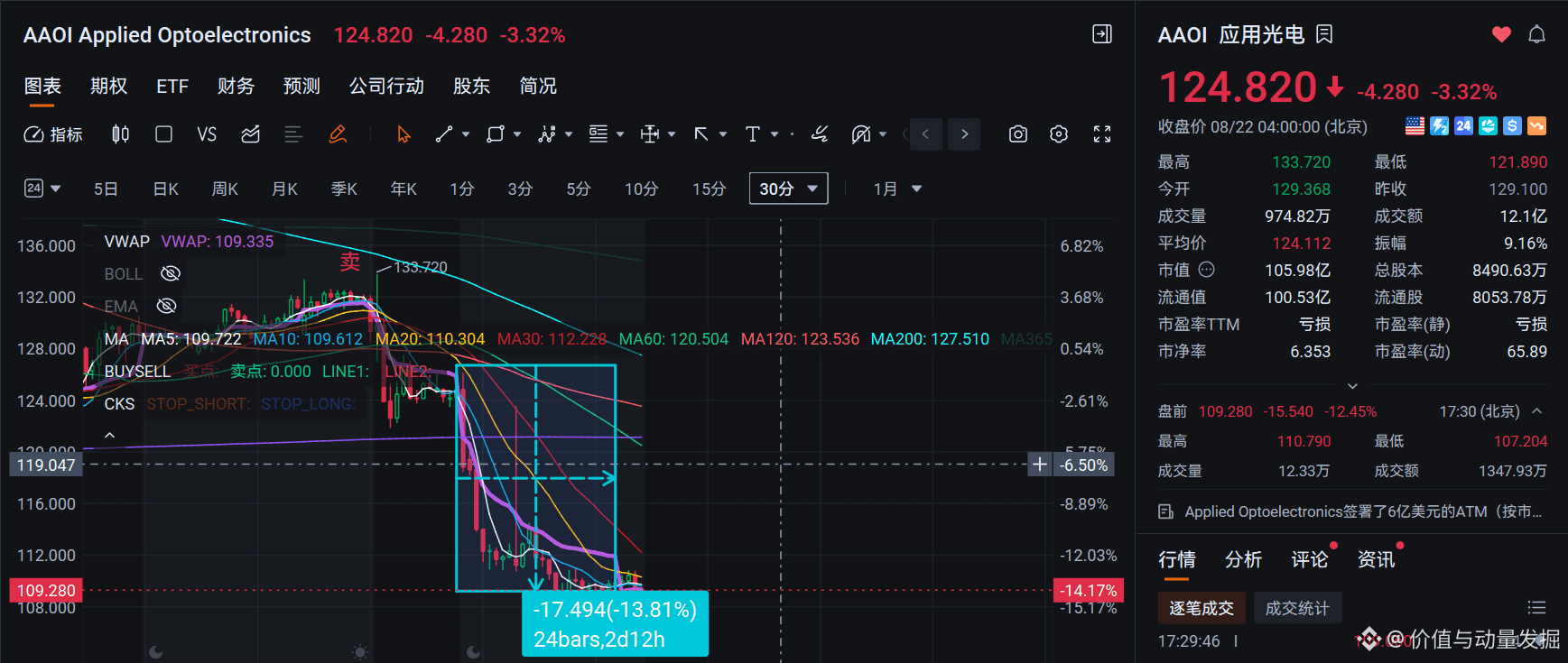Expand line tool dropdown arrow
The image size is (1568, 663).
coord(466,134)
